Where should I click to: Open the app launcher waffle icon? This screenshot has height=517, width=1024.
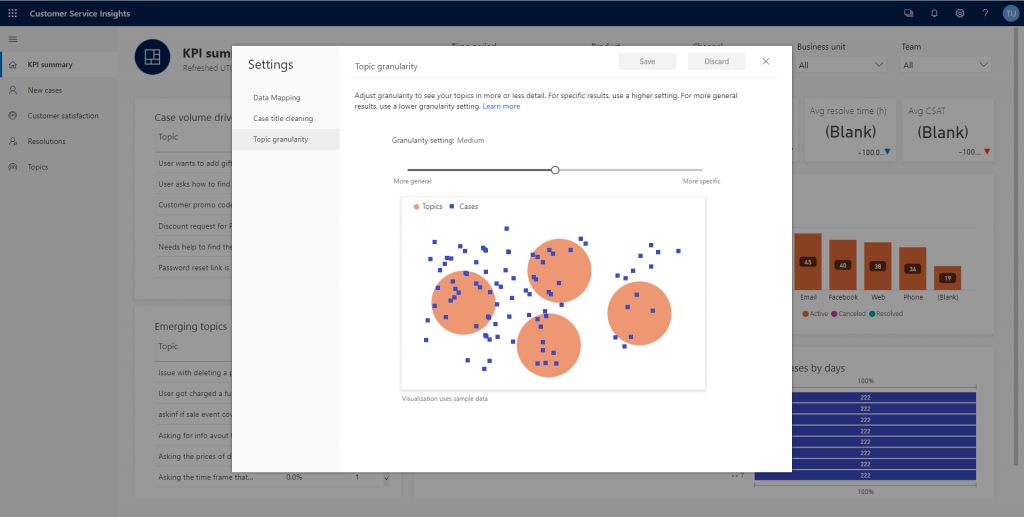pos(12,14)
